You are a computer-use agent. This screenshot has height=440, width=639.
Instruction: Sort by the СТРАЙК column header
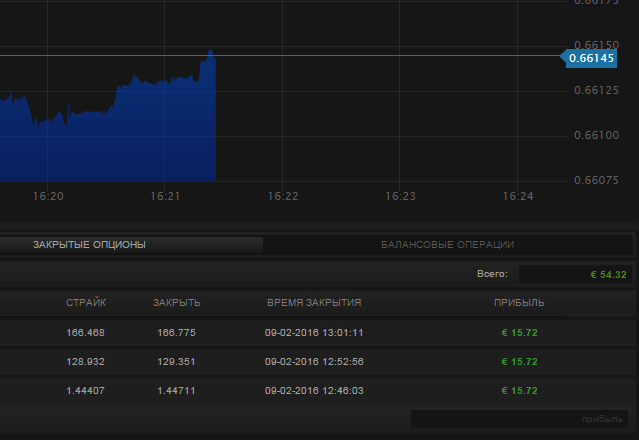pyautogui.click(x=86, y=302)
